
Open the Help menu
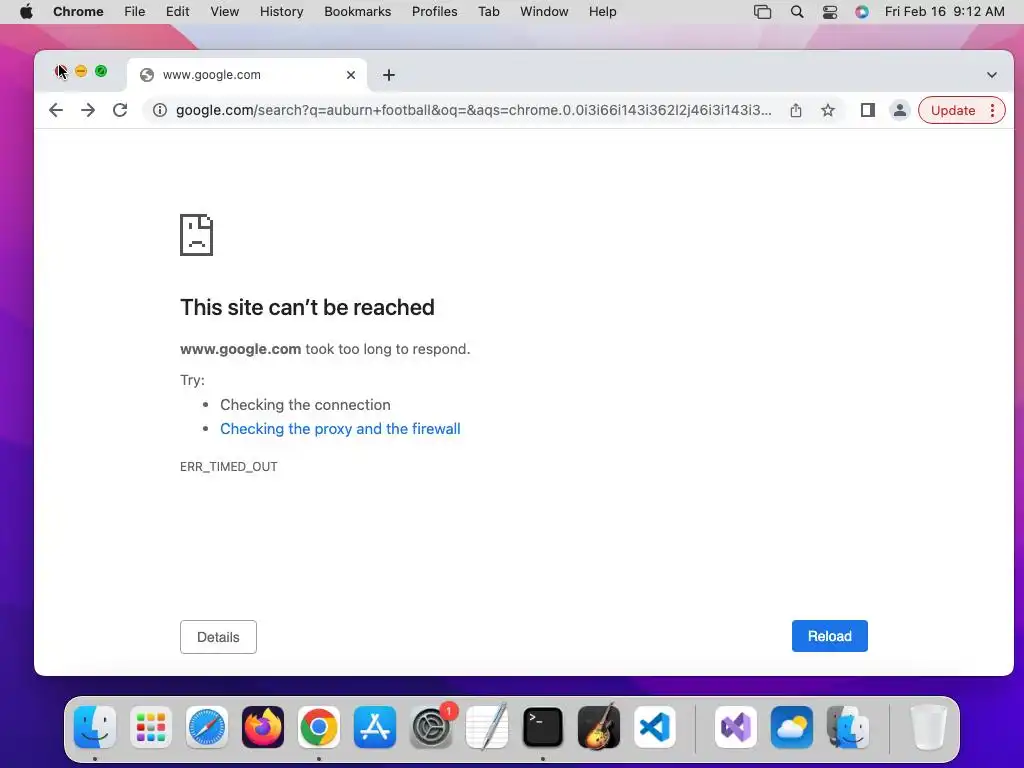(x=602, y=12)
